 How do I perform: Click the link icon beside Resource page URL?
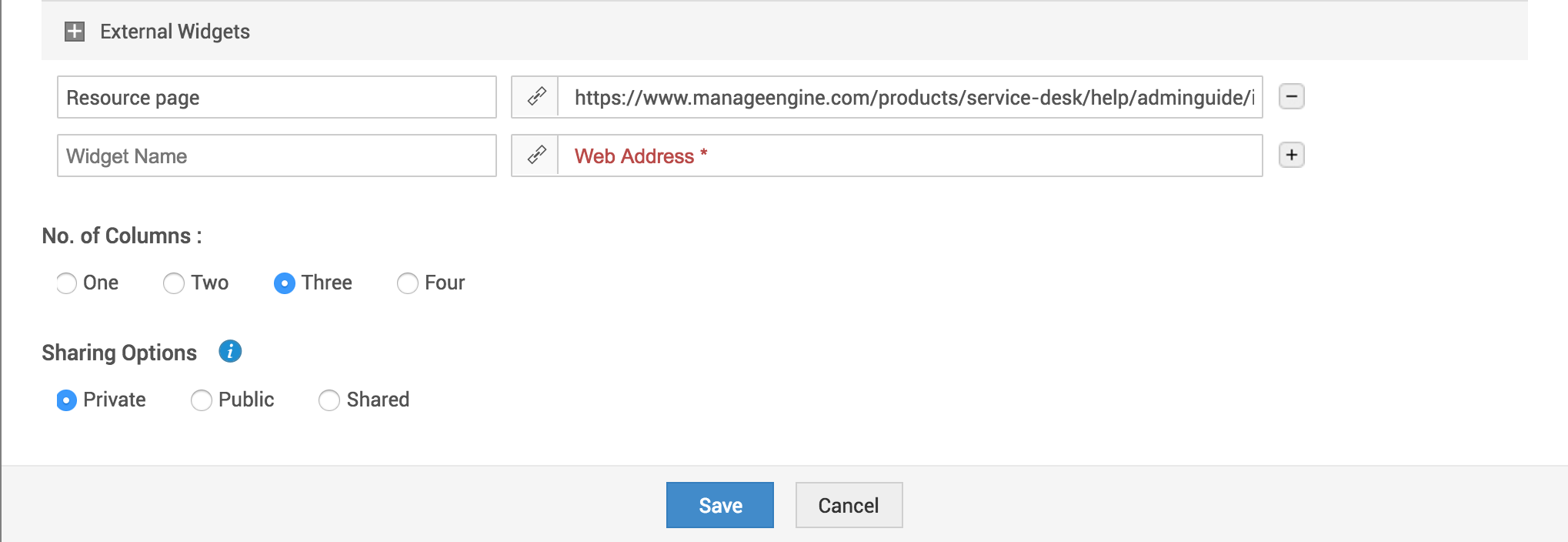(536, 97)
